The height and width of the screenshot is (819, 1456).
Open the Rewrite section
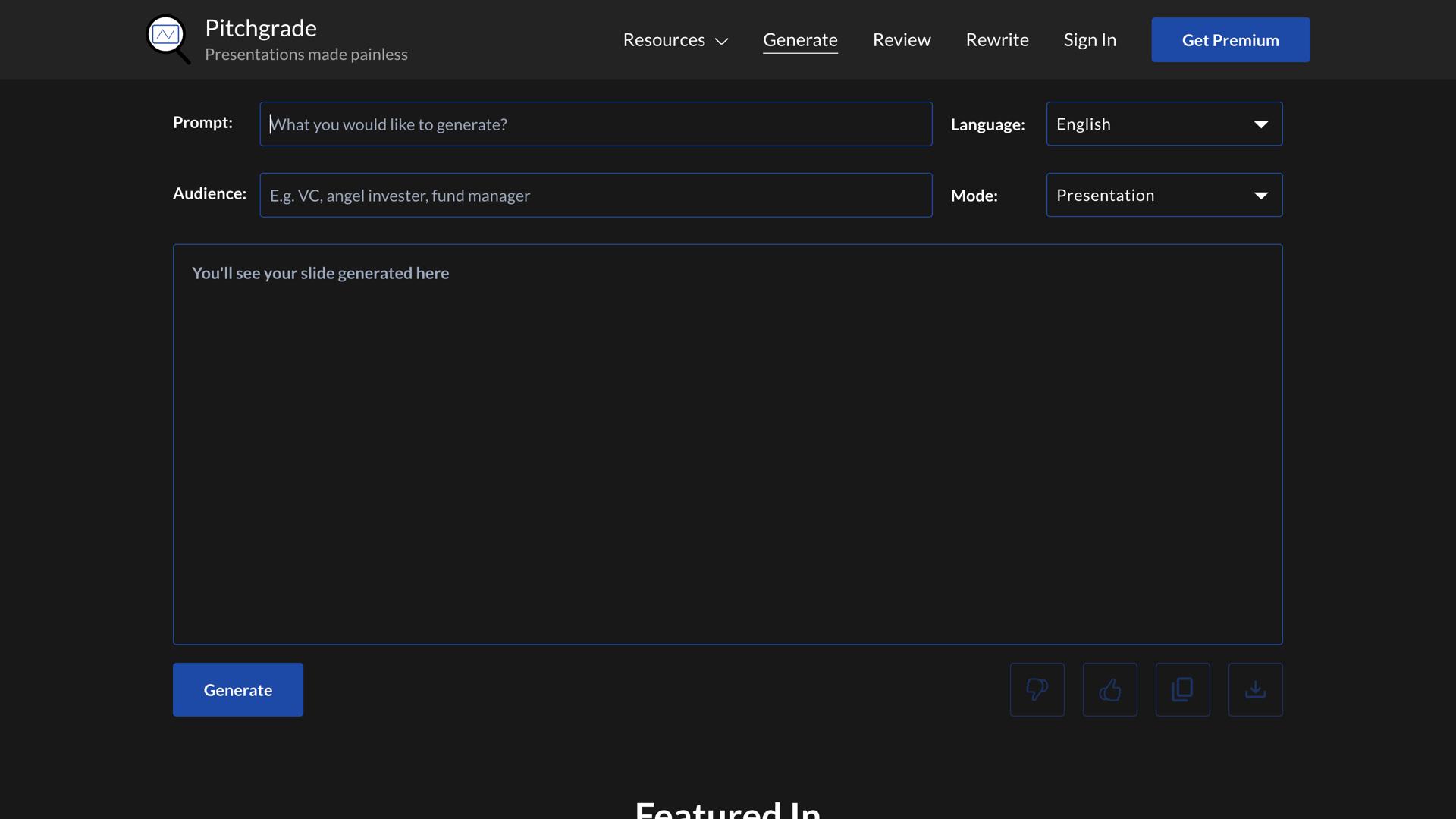[996, 39]
